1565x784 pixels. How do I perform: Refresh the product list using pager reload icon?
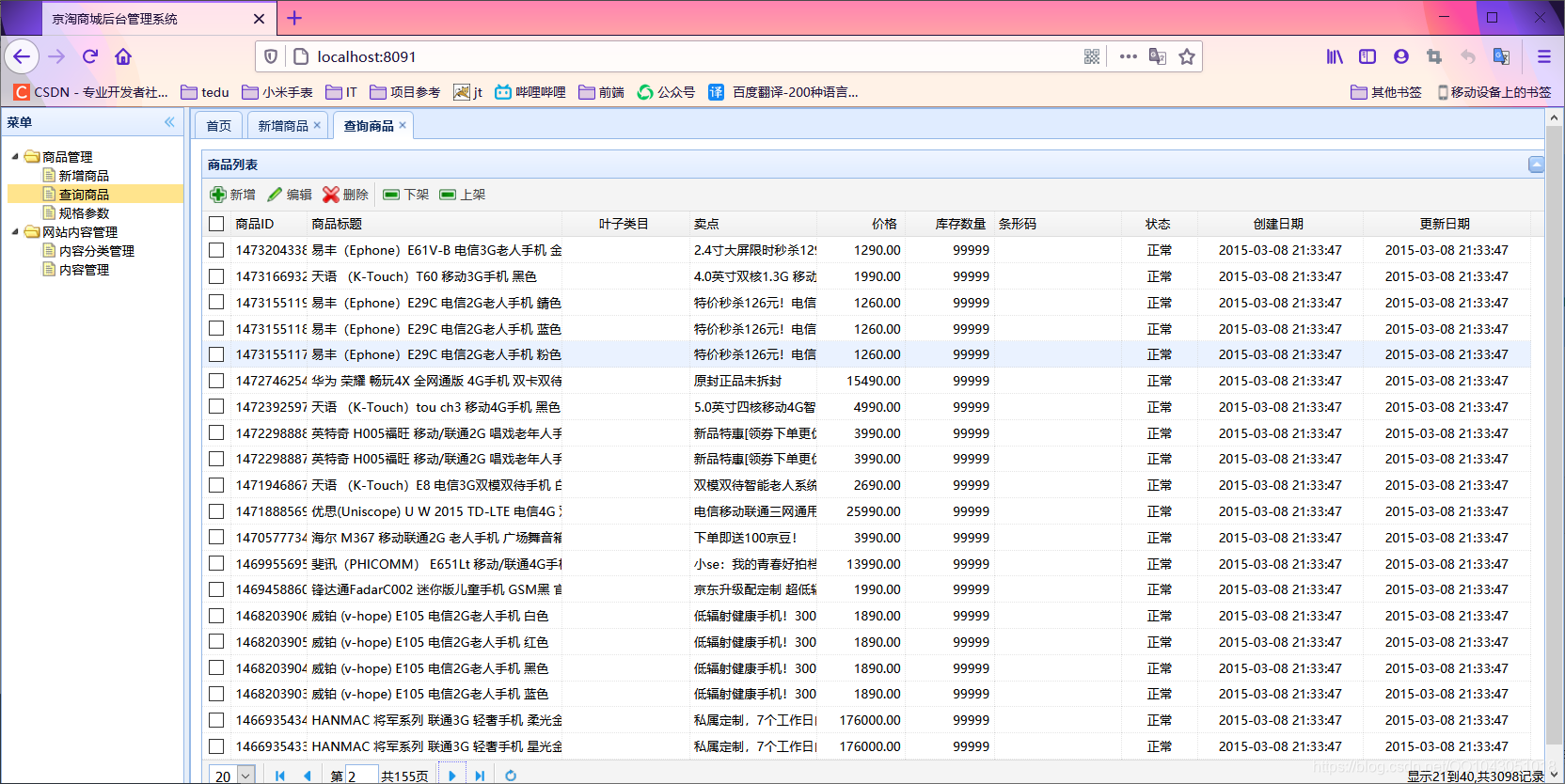[x=511, y=776]
